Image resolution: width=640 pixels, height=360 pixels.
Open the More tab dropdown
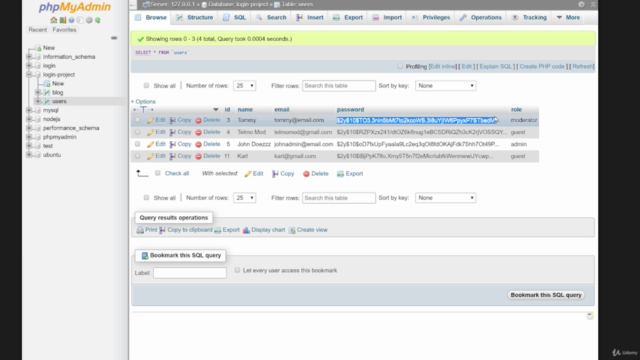point(568,18)
